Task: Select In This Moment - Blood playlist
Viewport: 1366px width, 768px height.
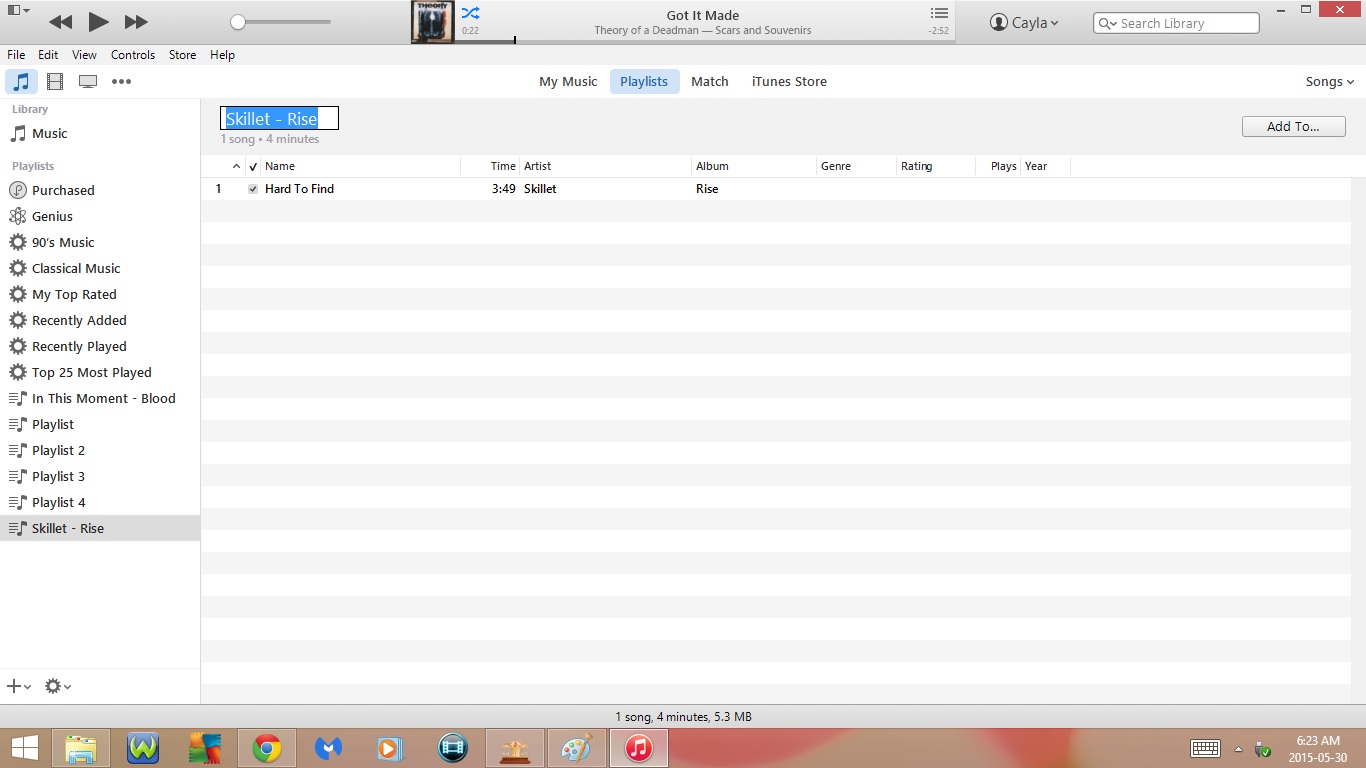Action: tap(100, 398)
